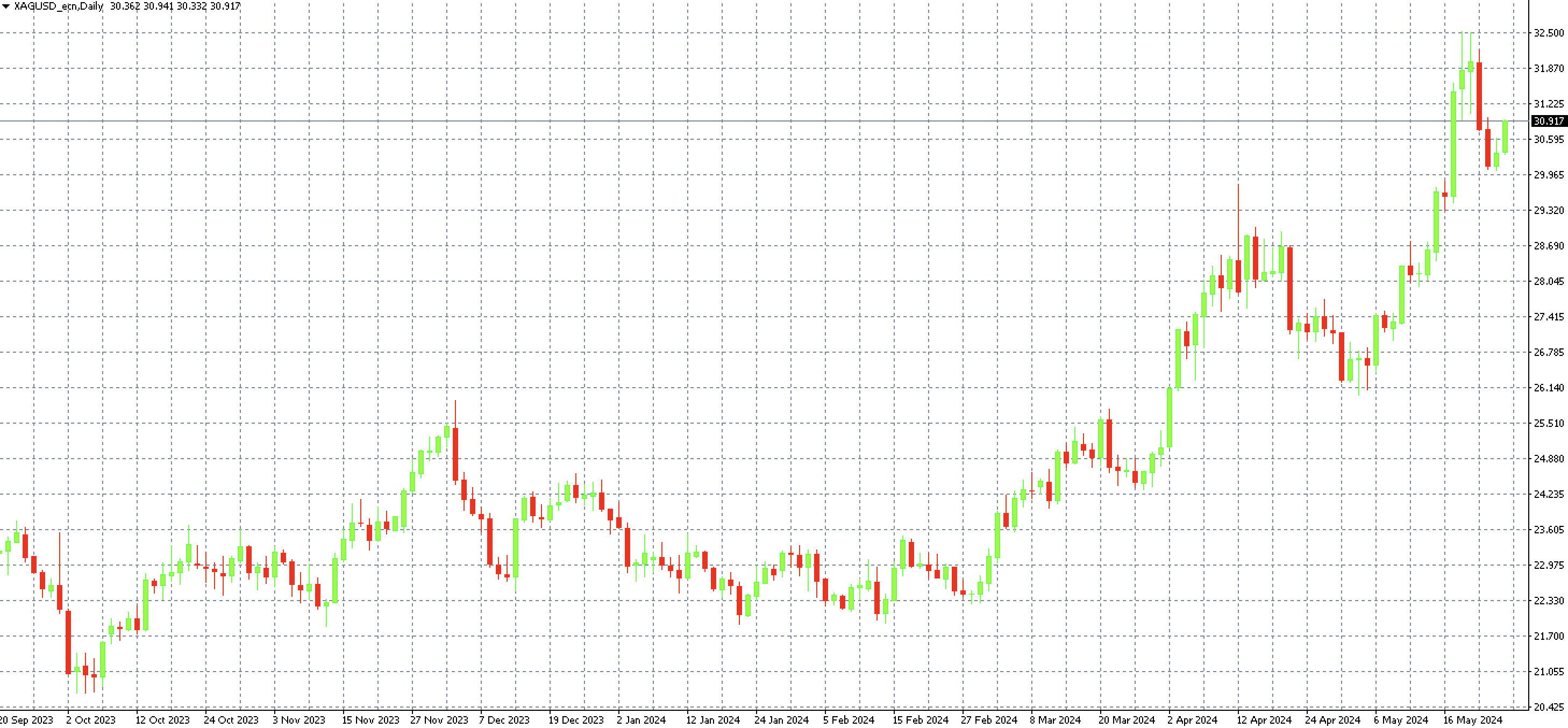Click the 2 Jan 2024 date label

point(641,719)
